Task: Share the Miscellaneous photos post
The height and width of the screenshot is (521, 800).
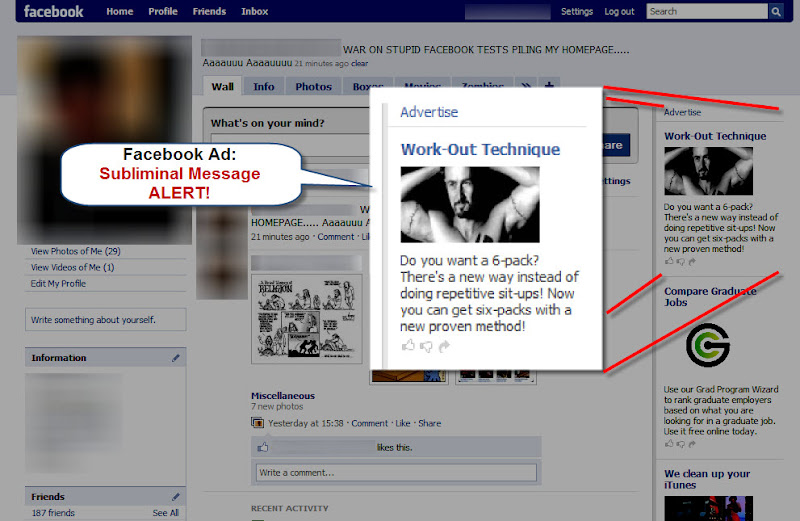Action: pos(430,423)
